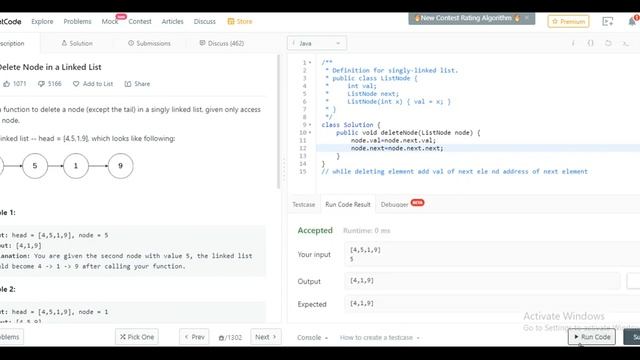
Task: Open Discuss in the top navigation
Action: [x=204, y=22]
